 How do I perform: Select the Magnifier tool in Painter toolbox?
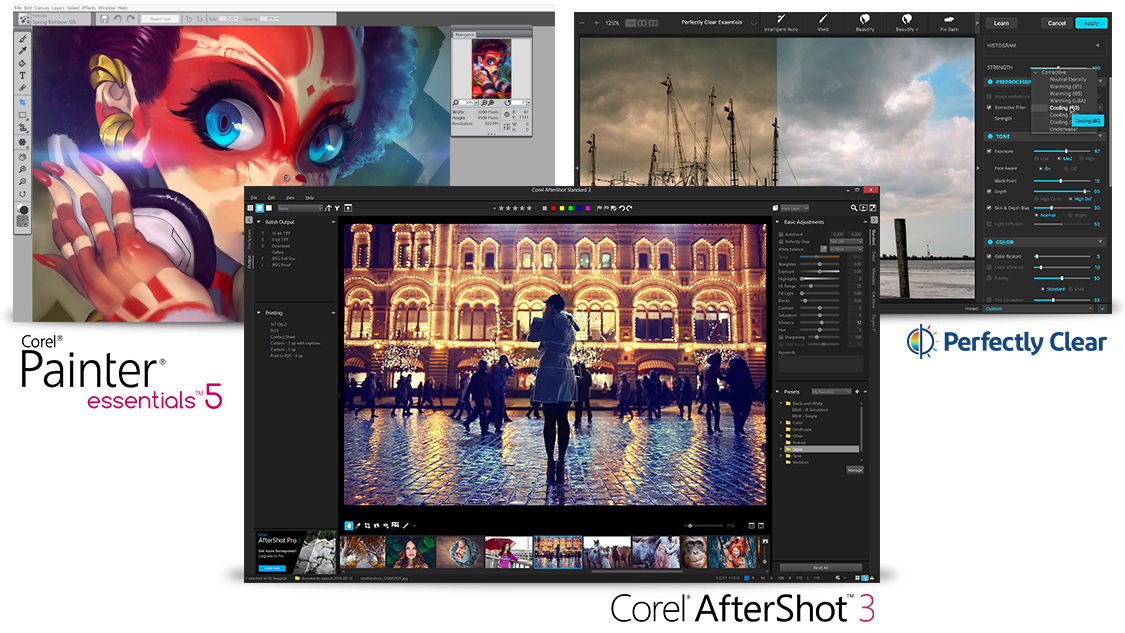click(22, 169)
